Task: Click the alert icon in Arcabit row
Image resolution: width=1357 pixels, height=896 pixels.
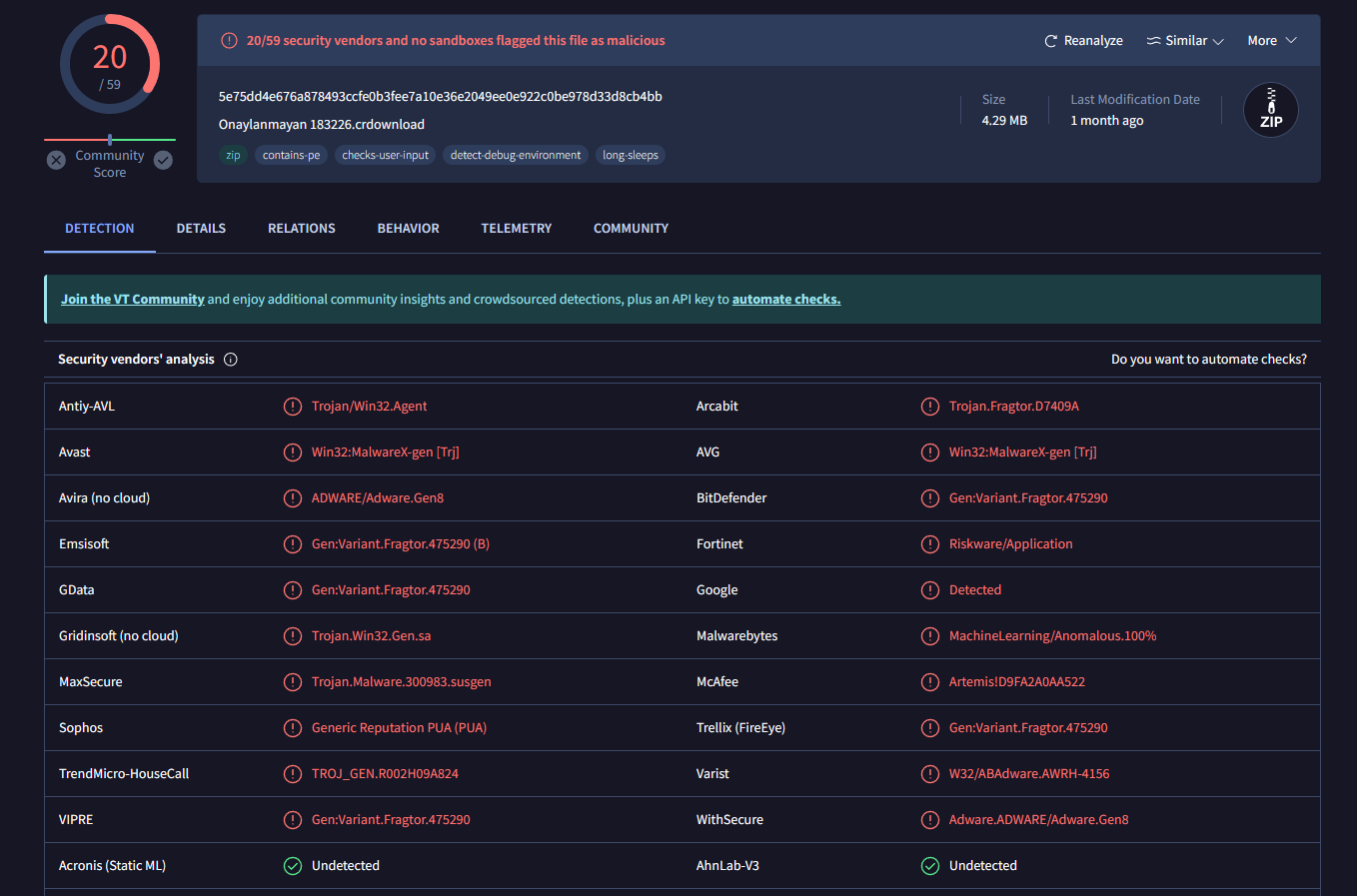Action: [x=930, y=407]
